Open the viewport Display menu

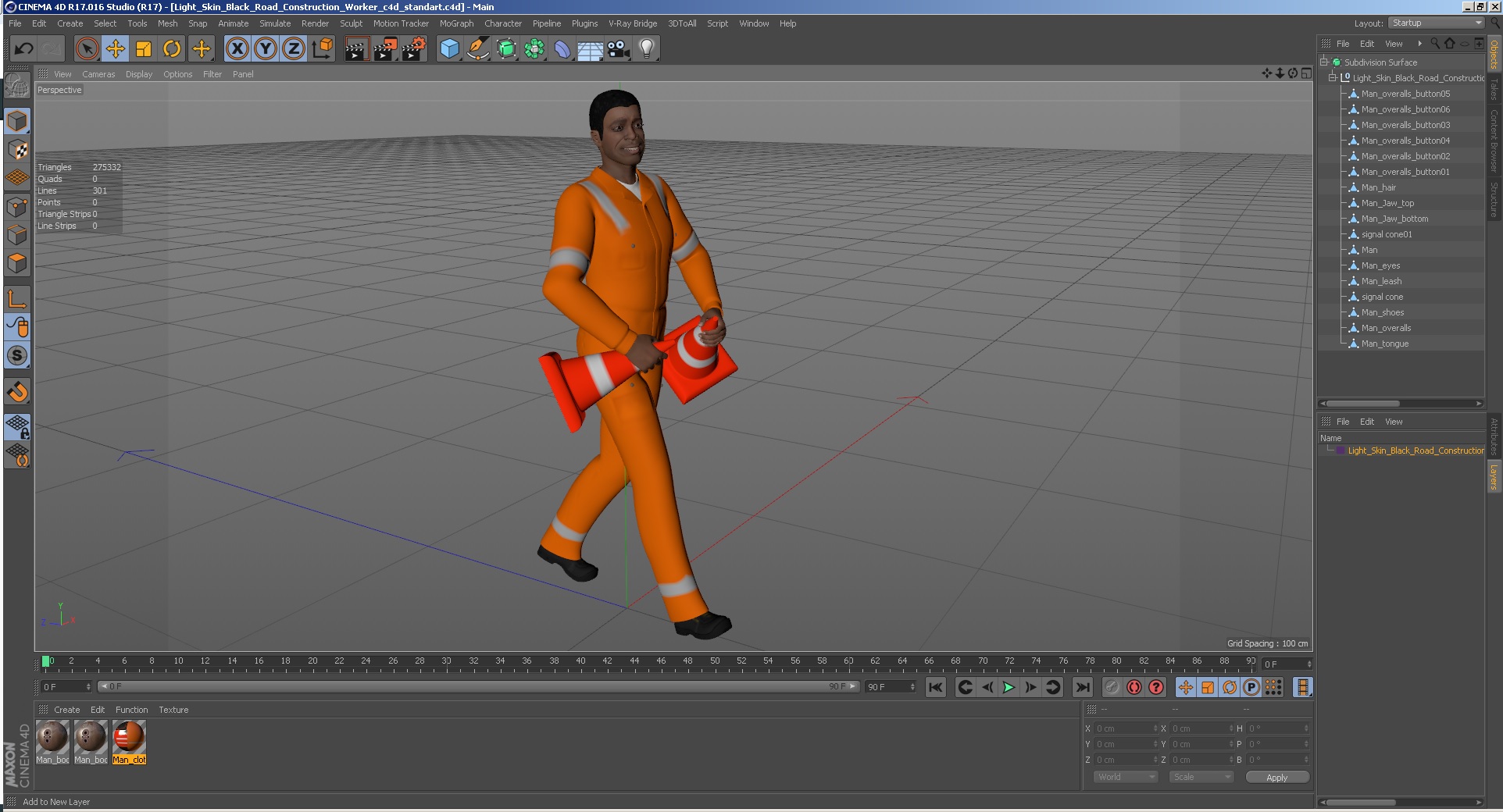(x=139, y=74)
